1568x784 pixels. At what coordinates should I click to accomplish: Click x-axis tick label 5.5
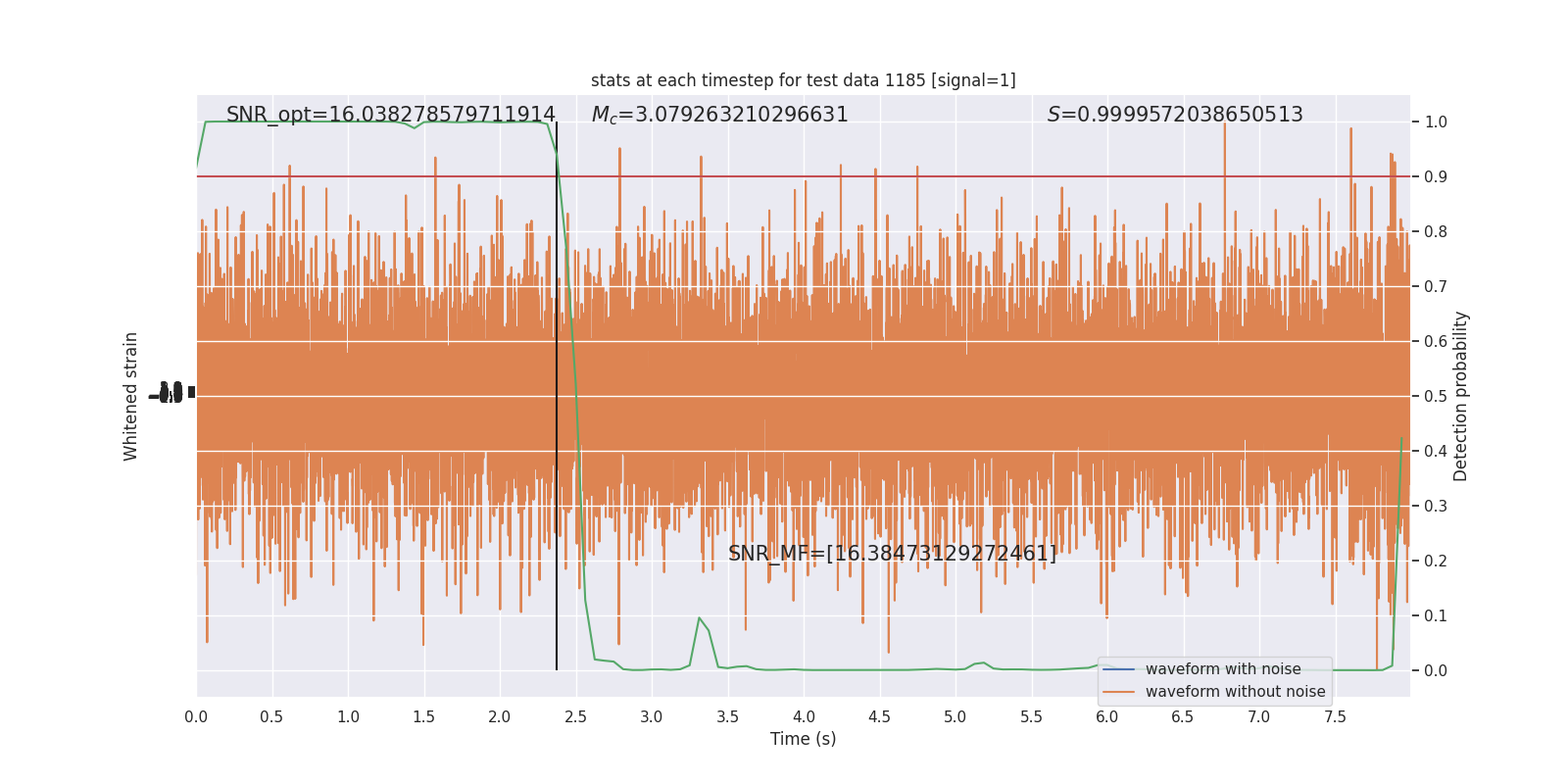tap(1031, 717)
